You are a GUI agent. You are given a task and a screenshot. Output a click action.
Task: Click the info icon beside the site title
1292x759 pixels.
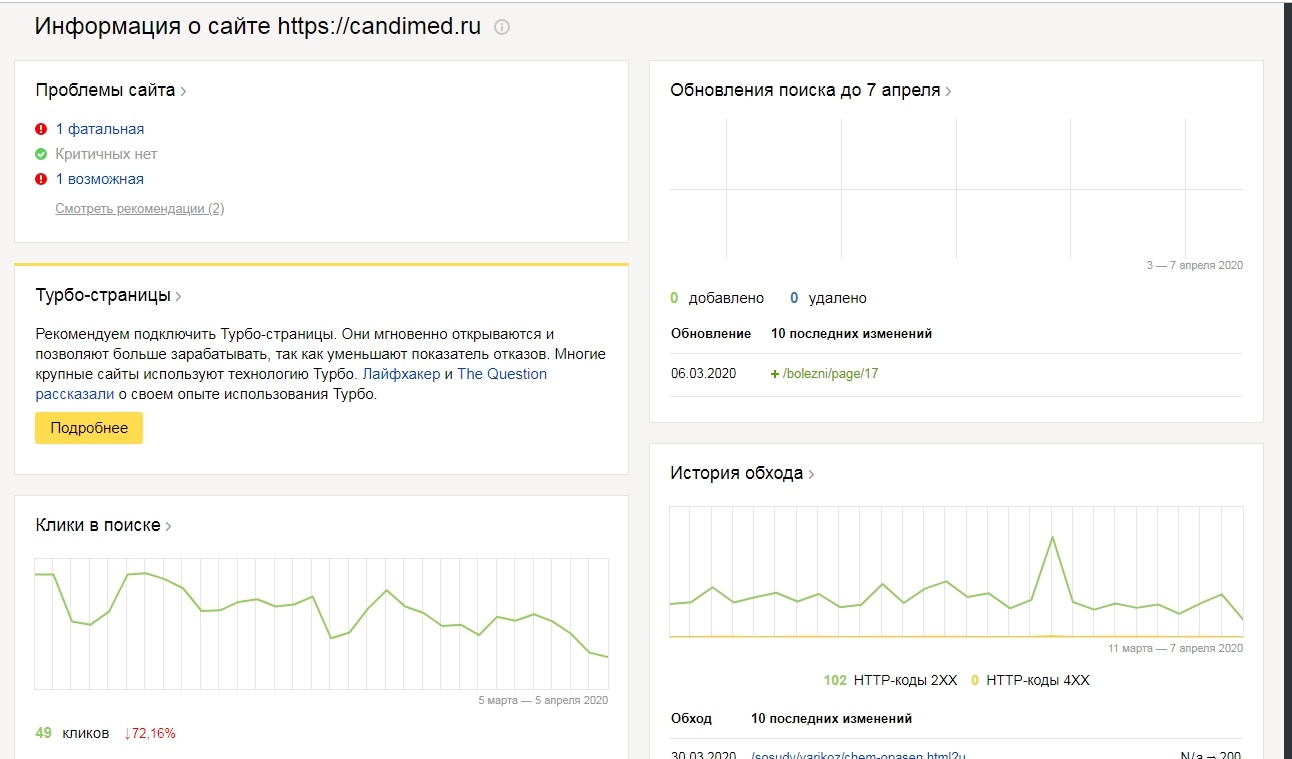(x=502, y=28)
